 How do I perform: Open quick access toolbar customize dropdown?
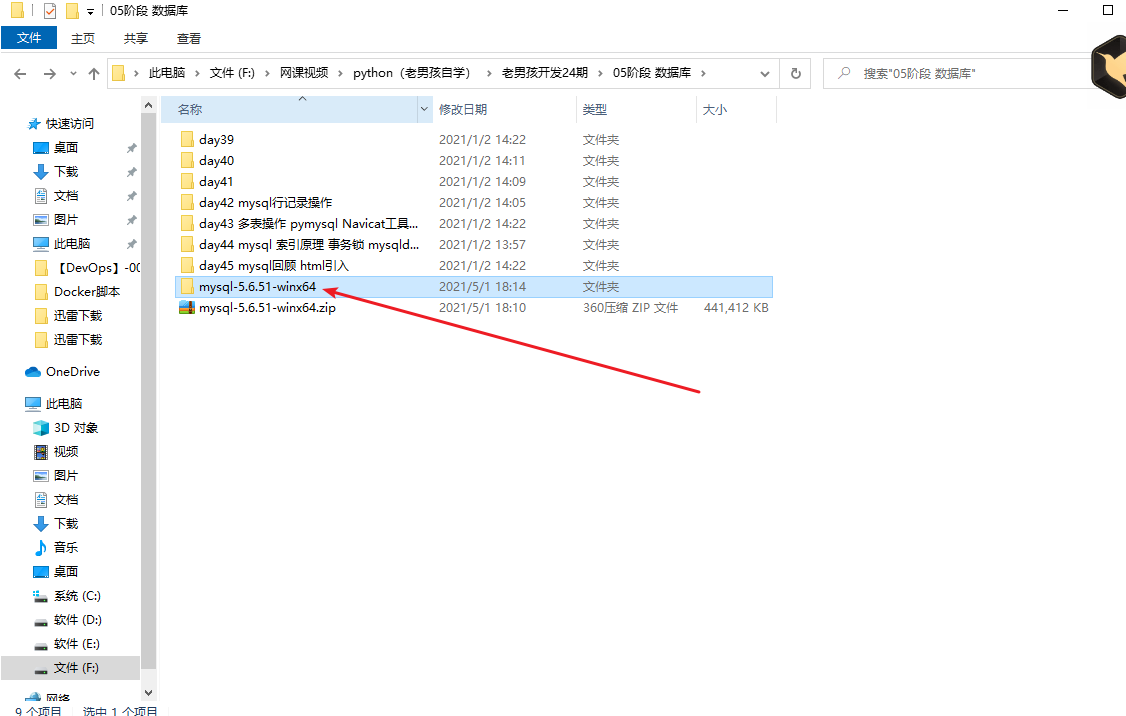coord(90,11)
